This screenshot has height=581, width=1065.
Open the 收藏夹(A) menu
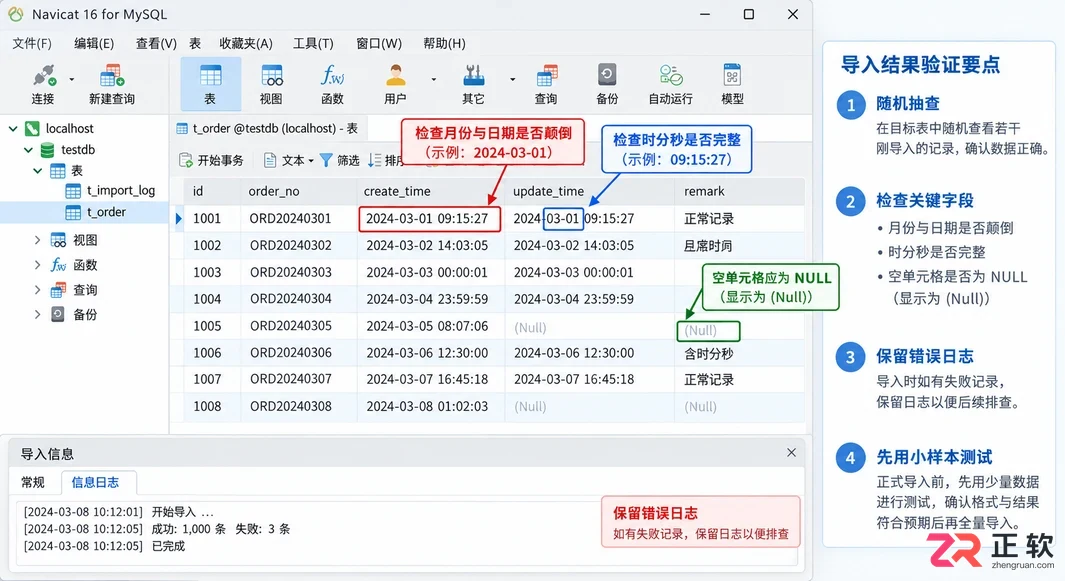[x=246, y=43]
